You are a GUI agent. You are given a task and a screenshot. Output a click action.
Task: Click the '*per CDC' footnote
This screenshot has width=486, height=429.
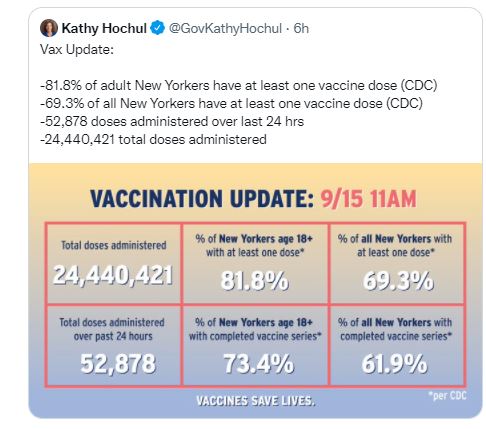tap(447, 396)
